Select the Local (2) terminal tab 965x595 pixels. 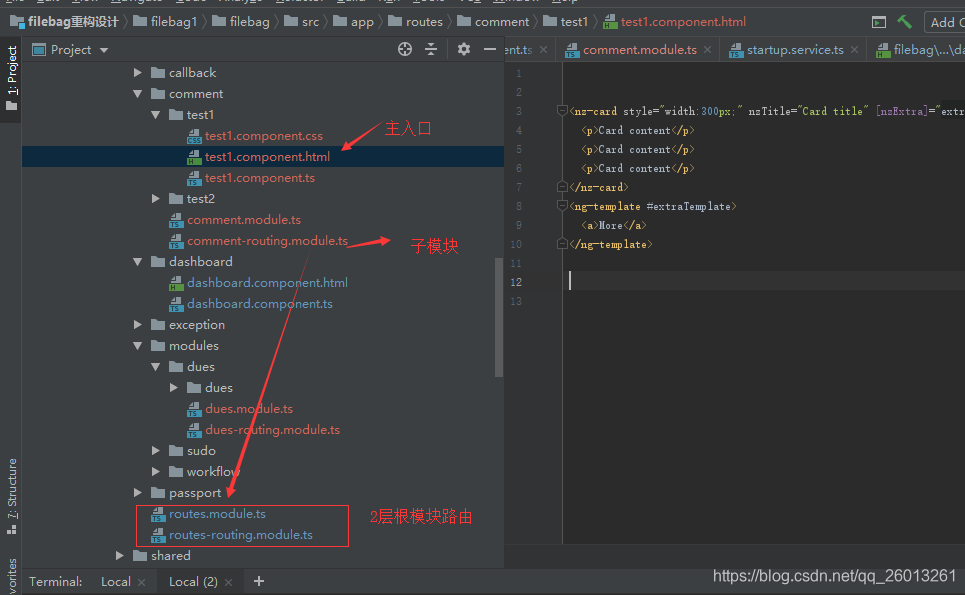(193, 581)
